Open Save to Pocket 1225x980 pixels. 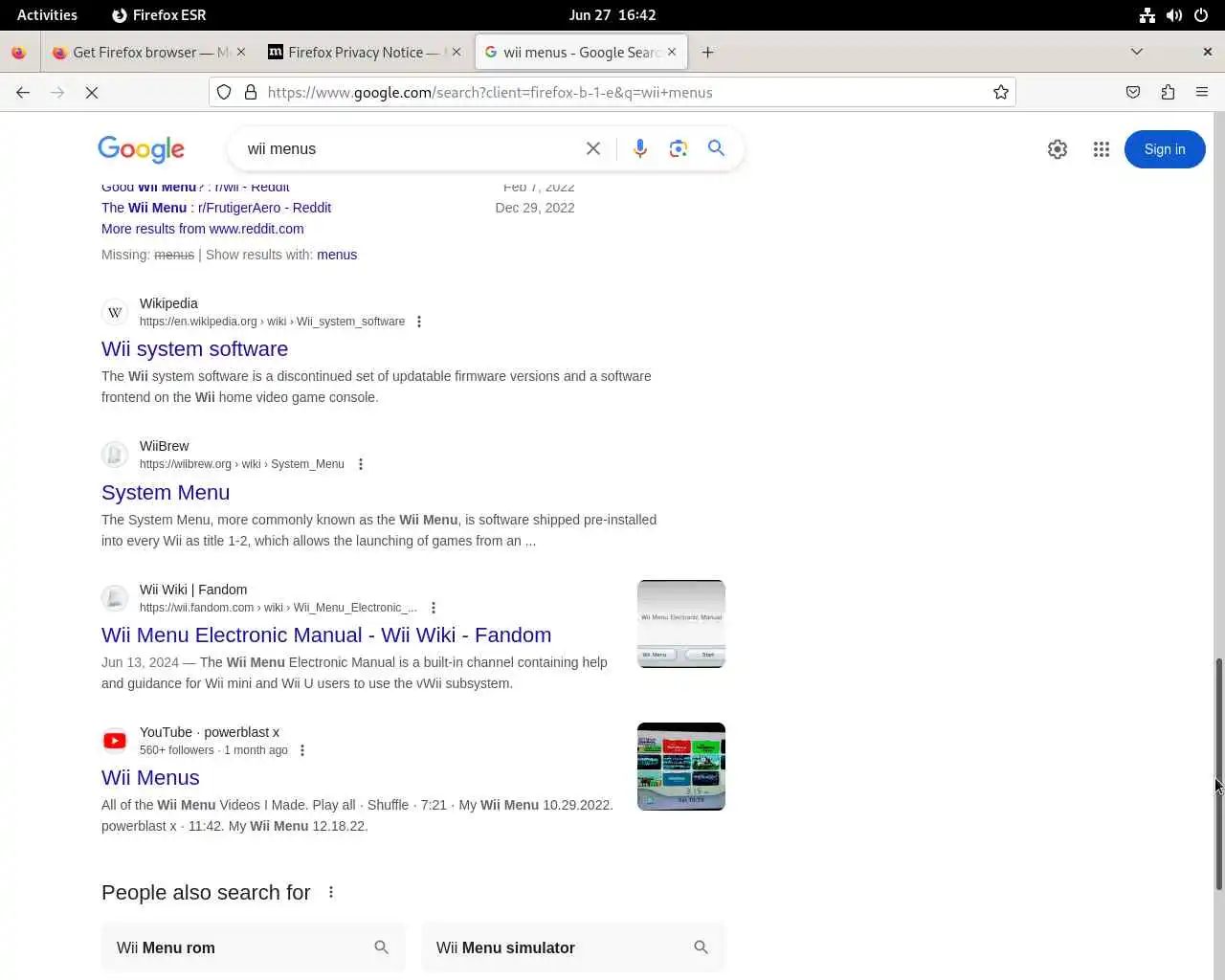click(1133, 92)
